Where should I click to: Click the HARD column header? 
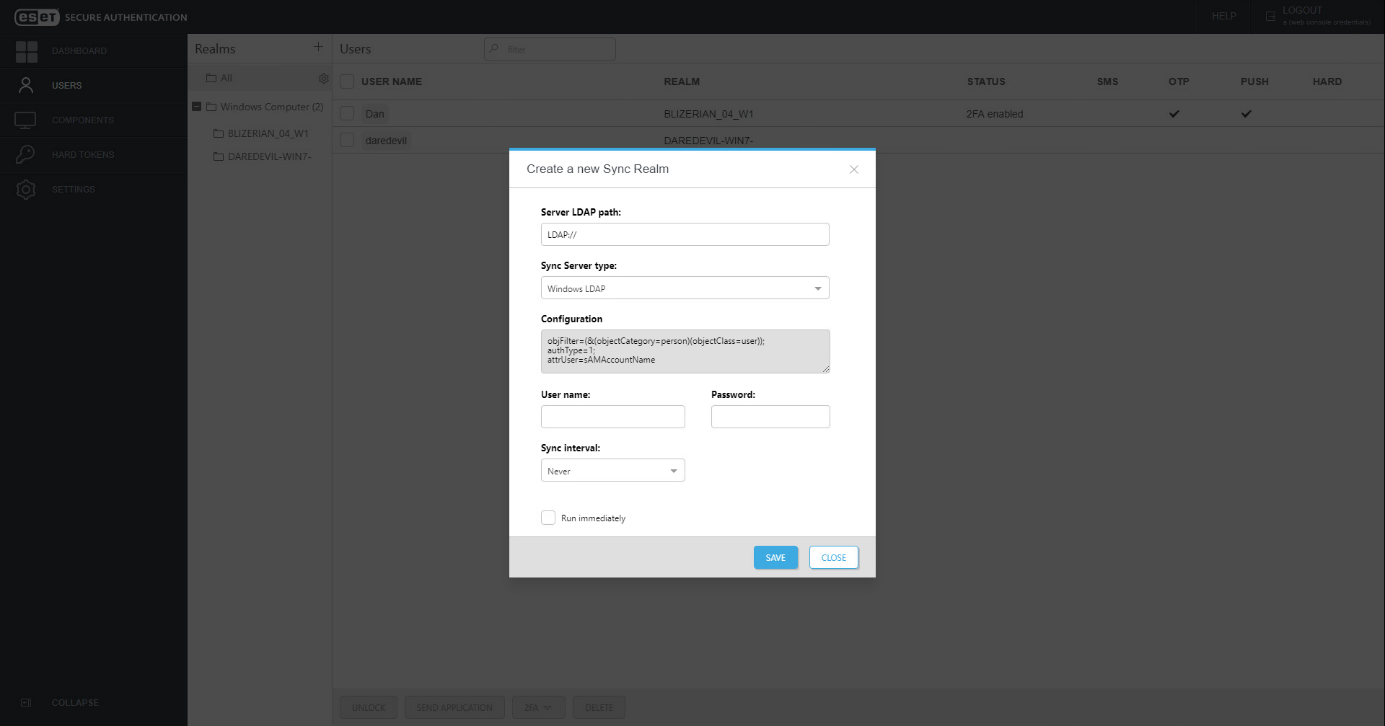point(1327,81)
